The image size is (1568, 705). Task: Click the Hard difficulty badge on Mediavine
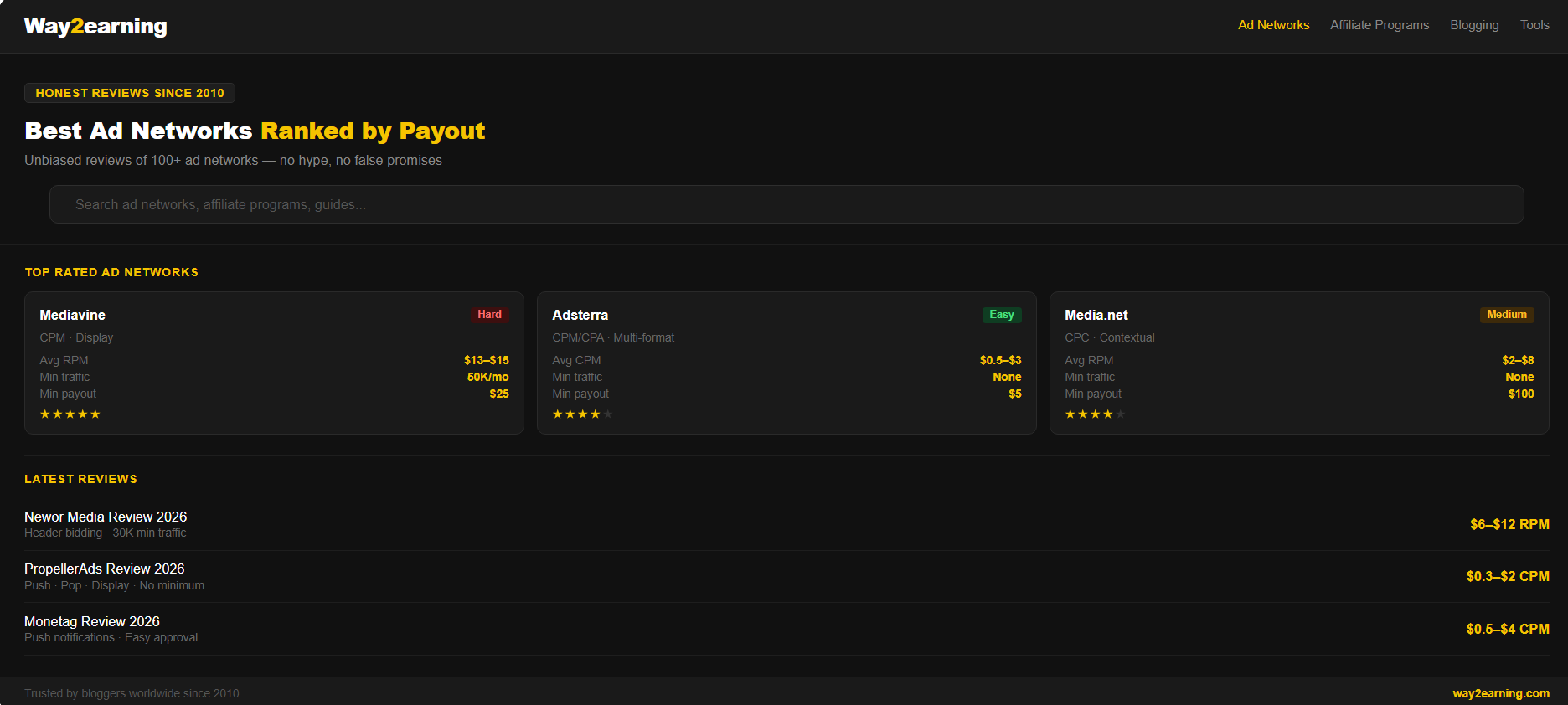click(489, 315)
